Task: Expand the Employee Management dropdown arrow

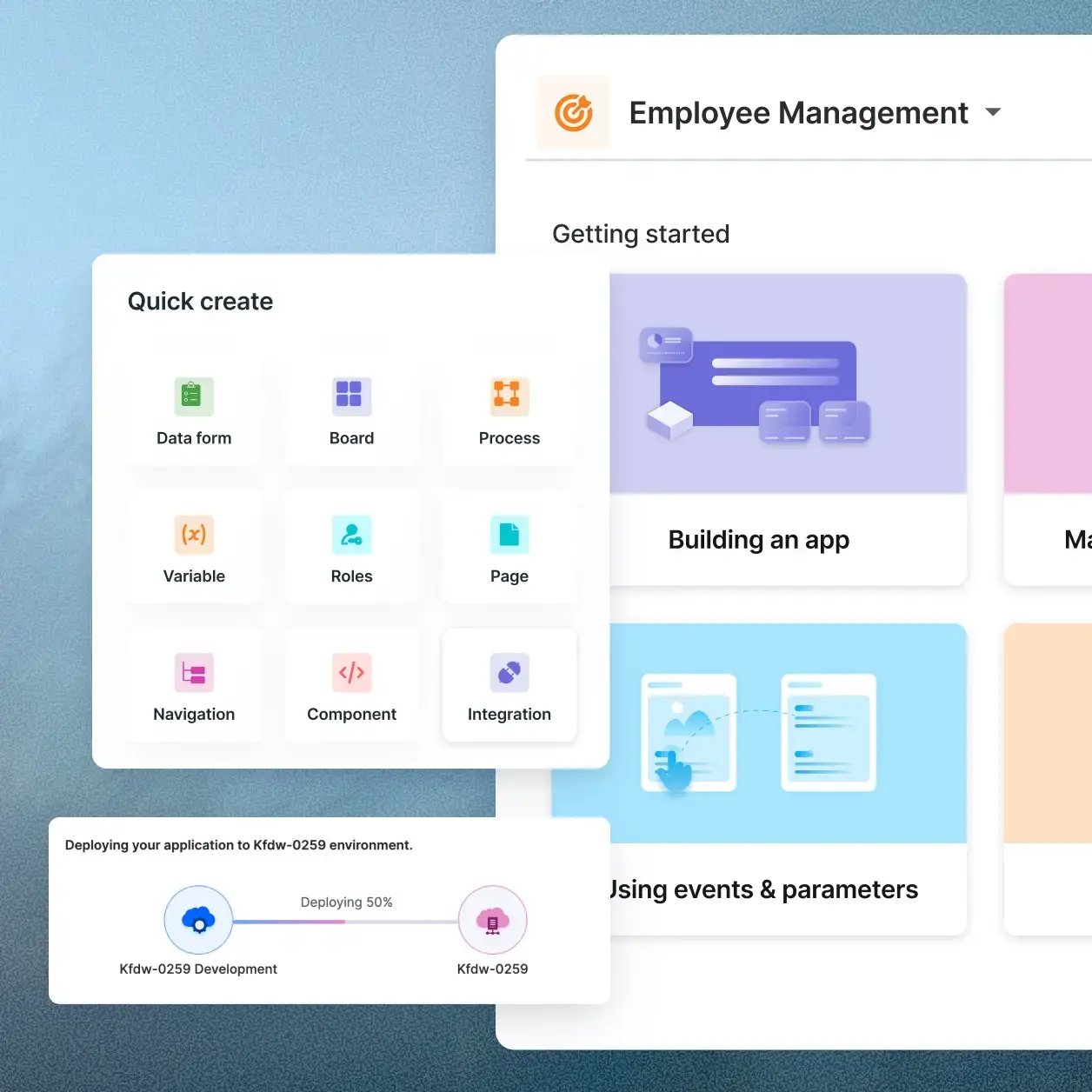Action: pos(993,112)
